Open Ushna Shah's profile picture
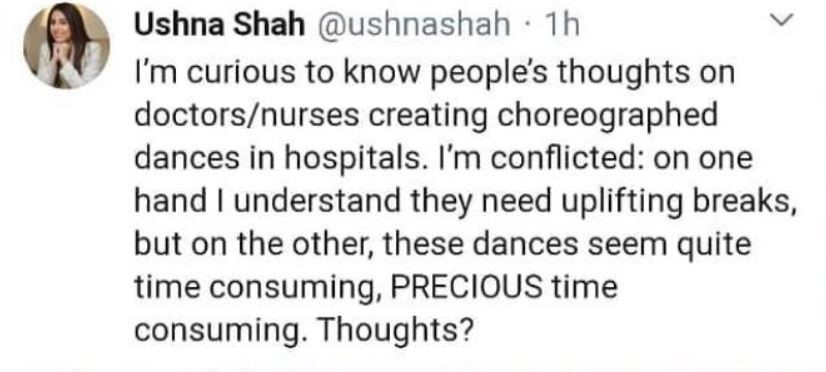 point(66,45)
